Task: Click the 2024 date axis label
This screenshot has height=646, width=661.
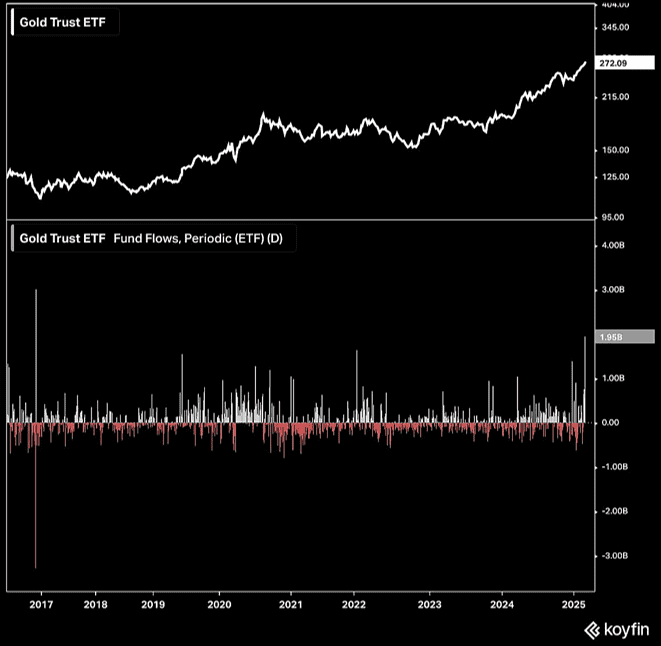Action: coord(502,605)
